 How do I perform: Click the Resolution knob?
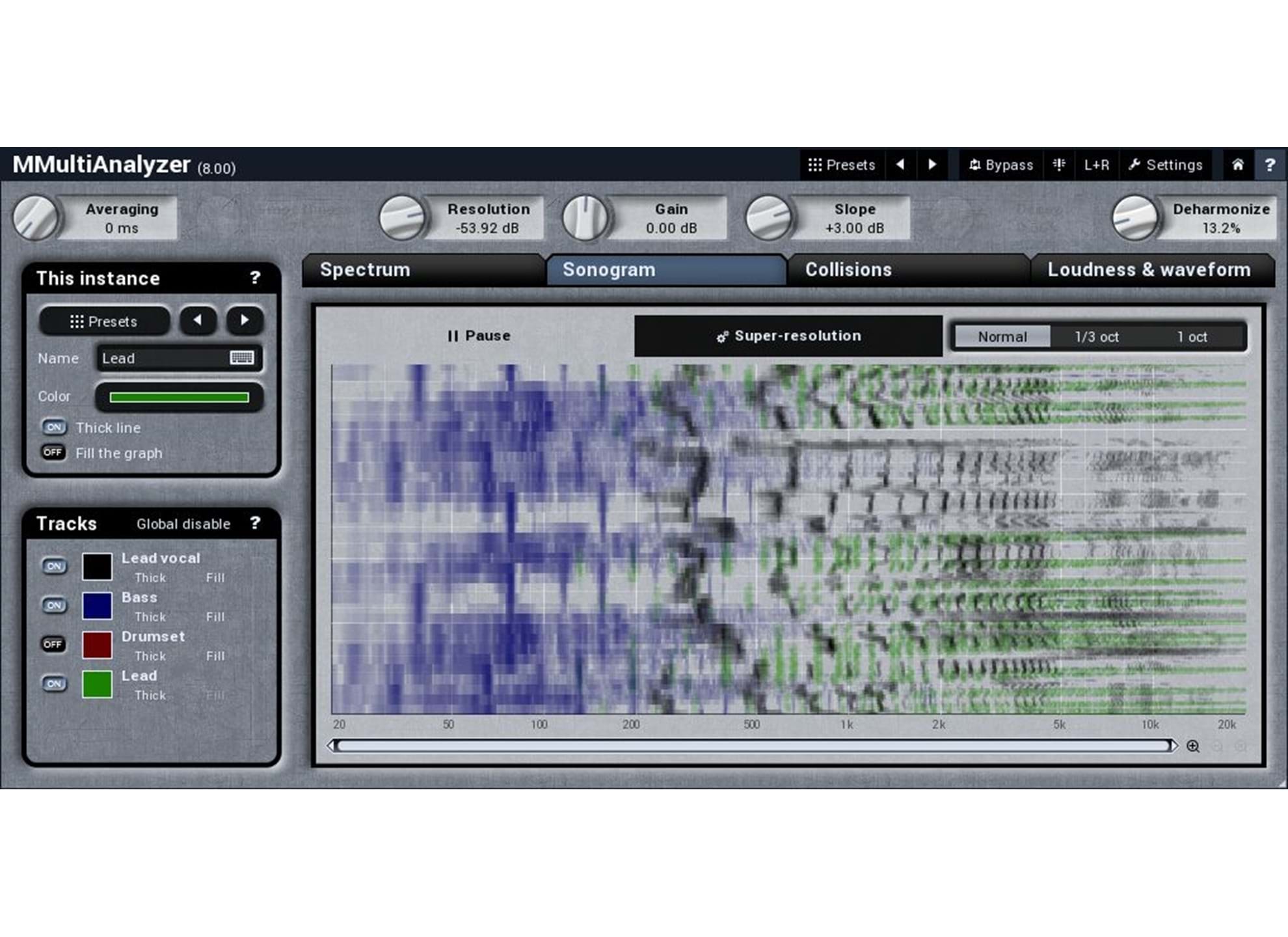402,218
